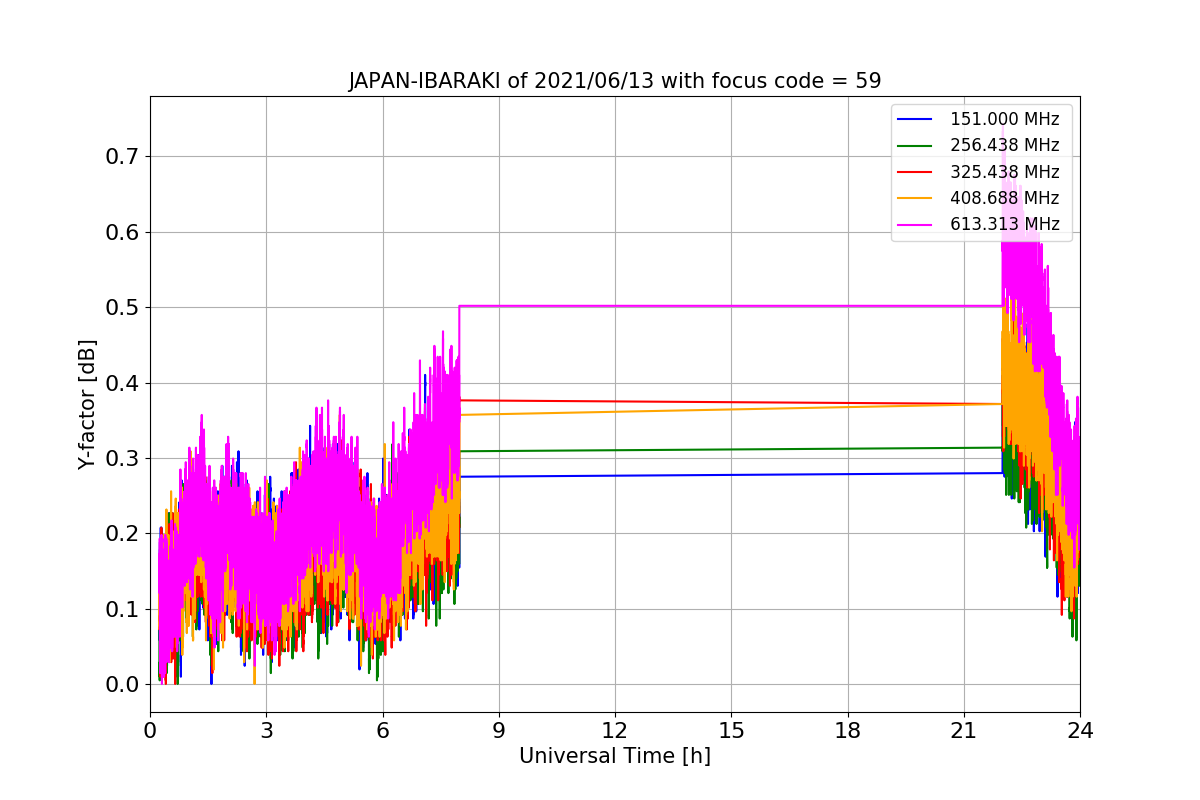
Task: Click the 0.6 tick on the y-axis
Action: pos(122,232)
